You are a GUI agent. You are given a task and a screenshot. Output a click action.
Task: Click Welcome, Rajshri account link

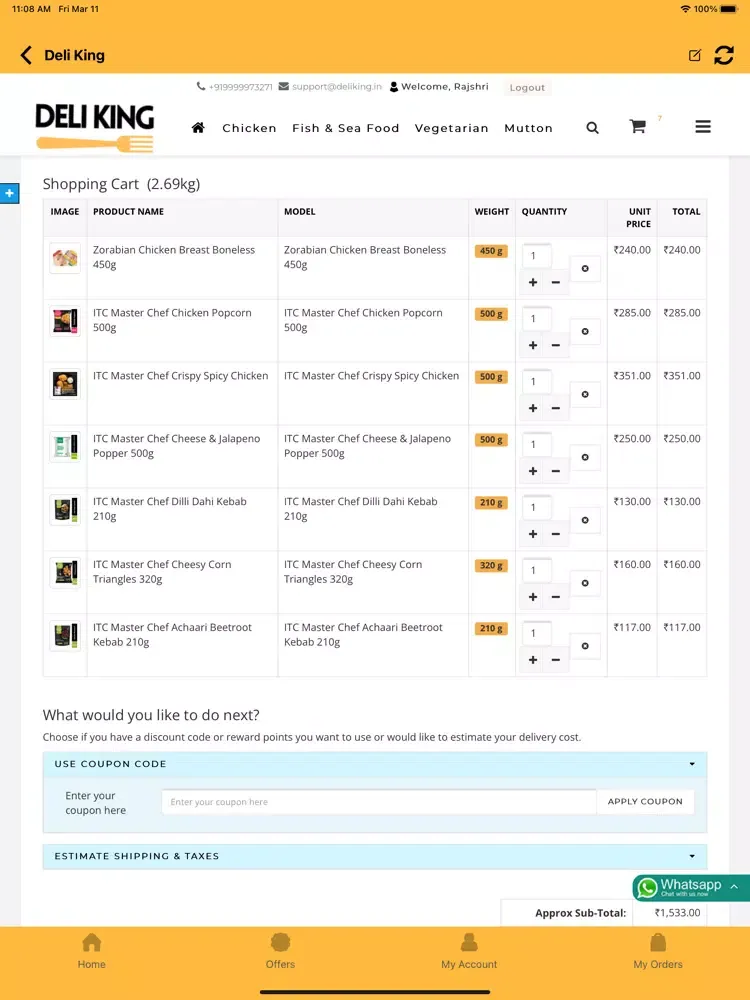click(x=439, y=87)
